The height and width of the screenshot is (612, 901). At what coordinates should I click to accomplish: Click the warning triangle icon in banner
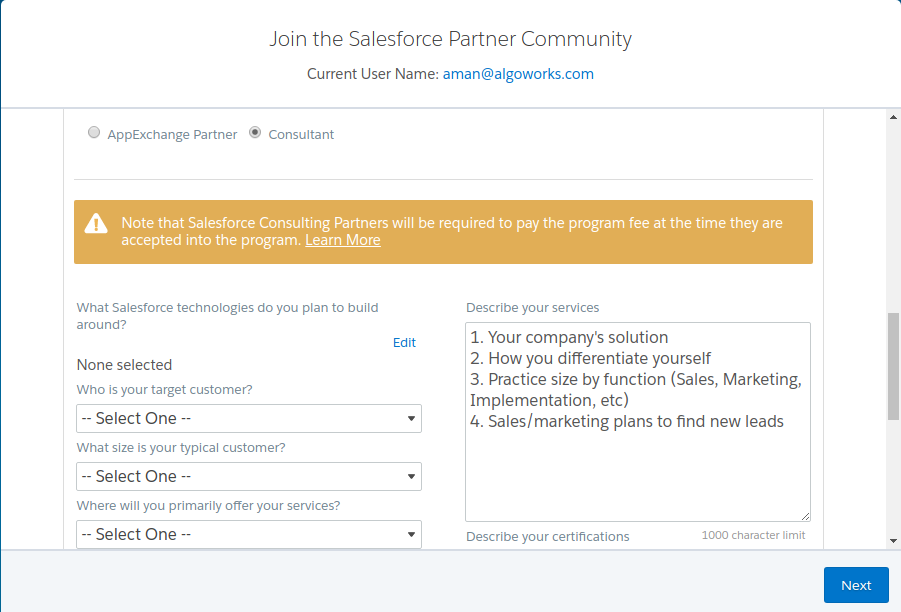pyautogui.click(x=96, y=223)
